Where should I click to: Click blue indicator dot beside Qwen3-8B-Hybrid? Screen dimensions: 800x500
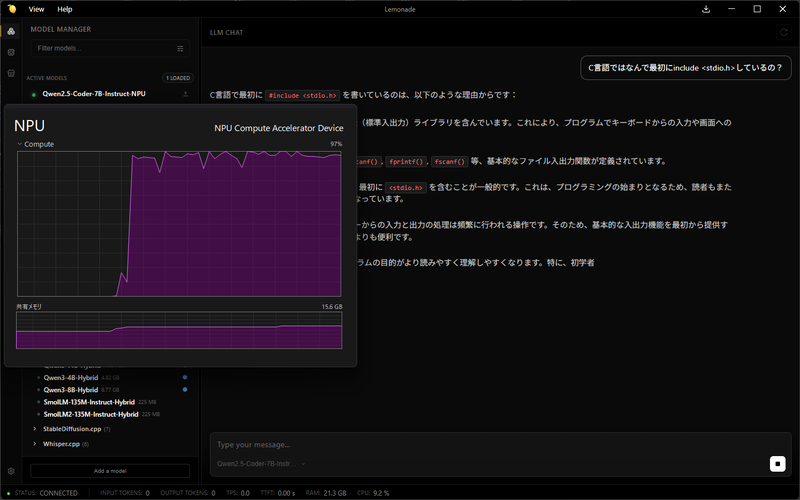pos(185,390)
